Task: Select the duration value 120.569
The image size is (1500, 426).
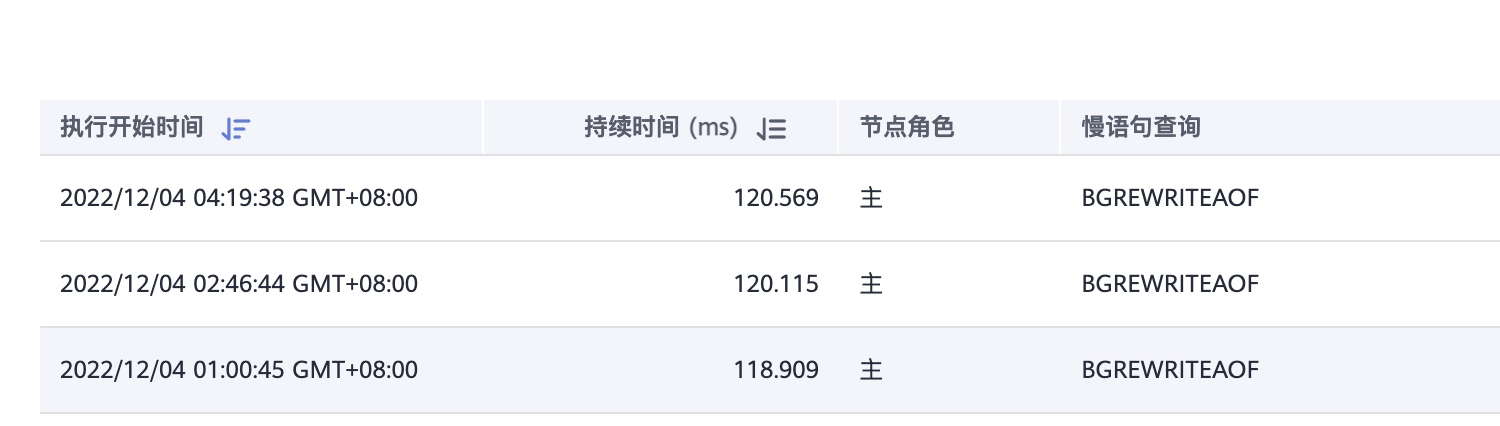Action: pyautogui.click(x=776, y=198)
